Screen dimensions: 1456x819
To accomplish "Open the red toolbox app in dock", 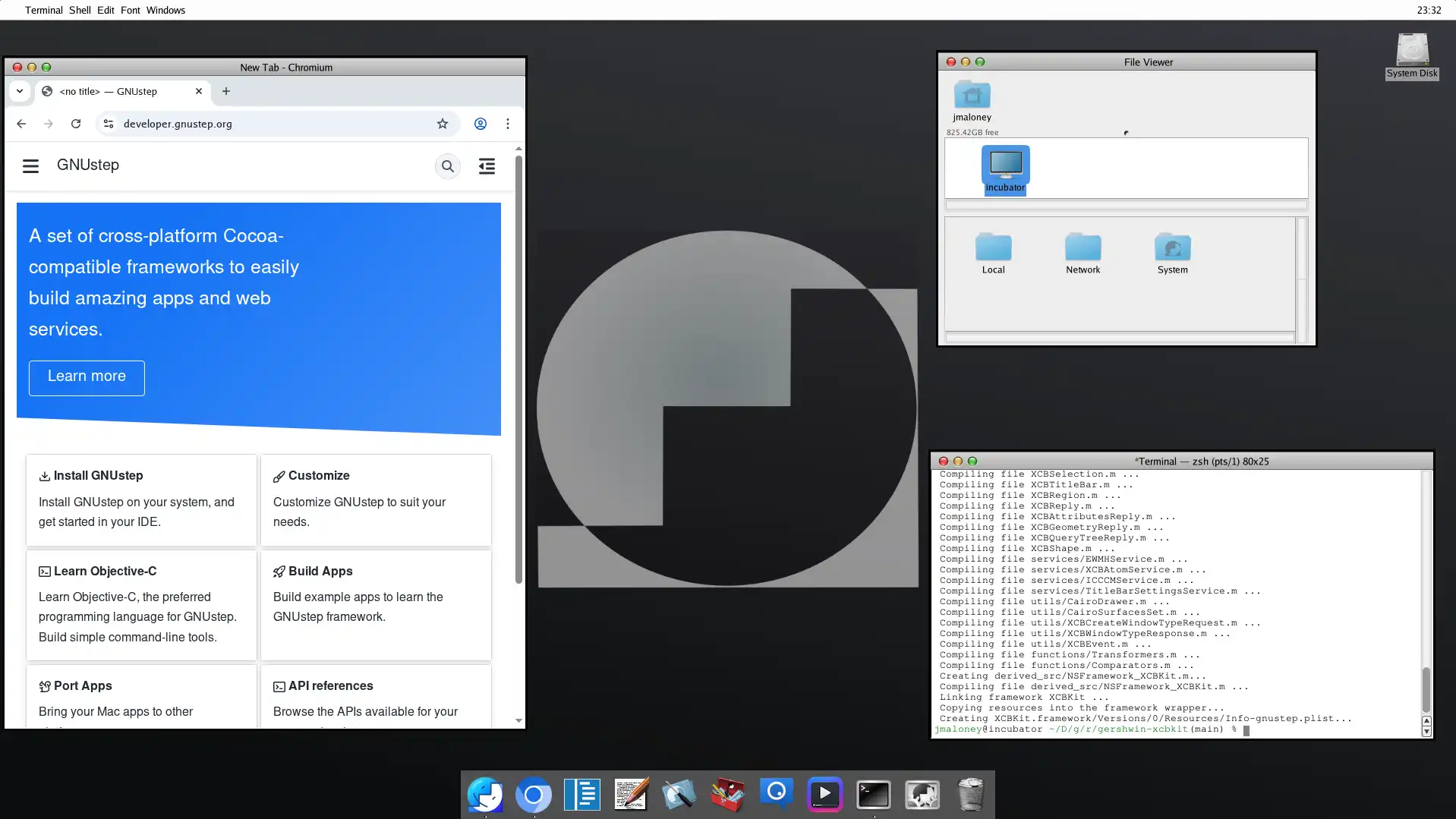I will tap(727, 795).
